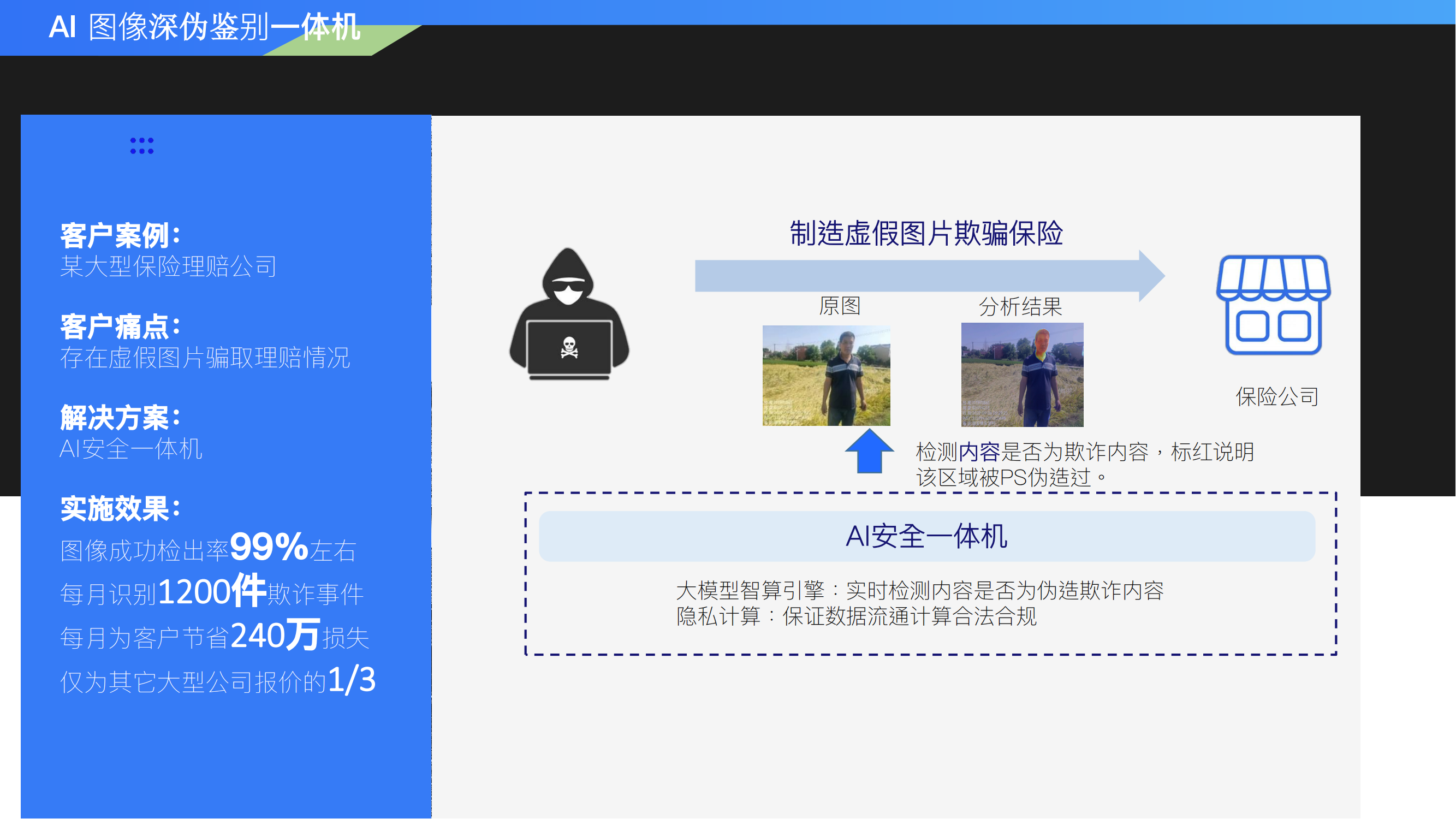
Task: Select the original field photo thumbnail
Action: pyautogui.click(x=827, y=376)
